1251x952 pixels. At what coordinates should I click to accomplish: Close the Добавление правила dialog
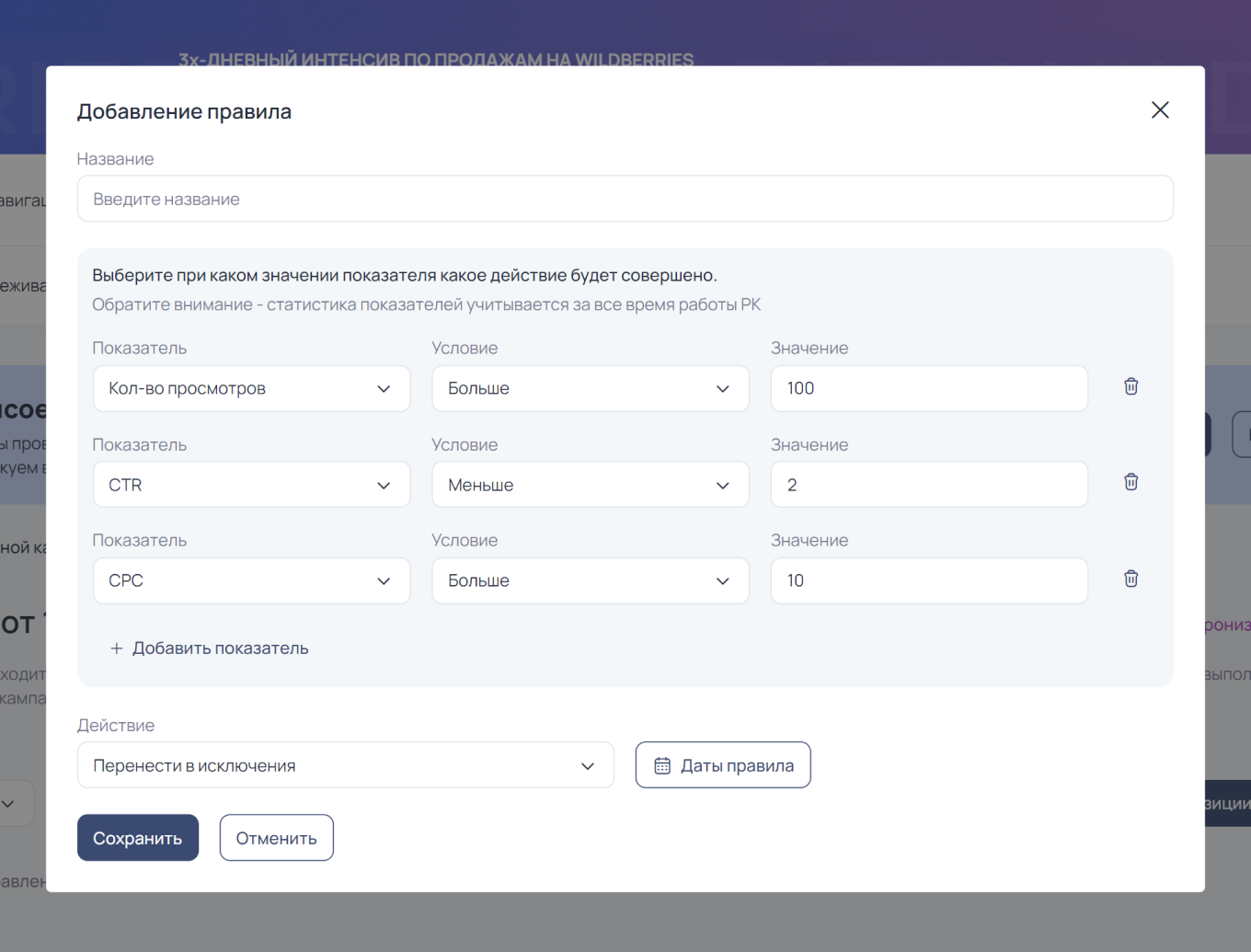1160,110
